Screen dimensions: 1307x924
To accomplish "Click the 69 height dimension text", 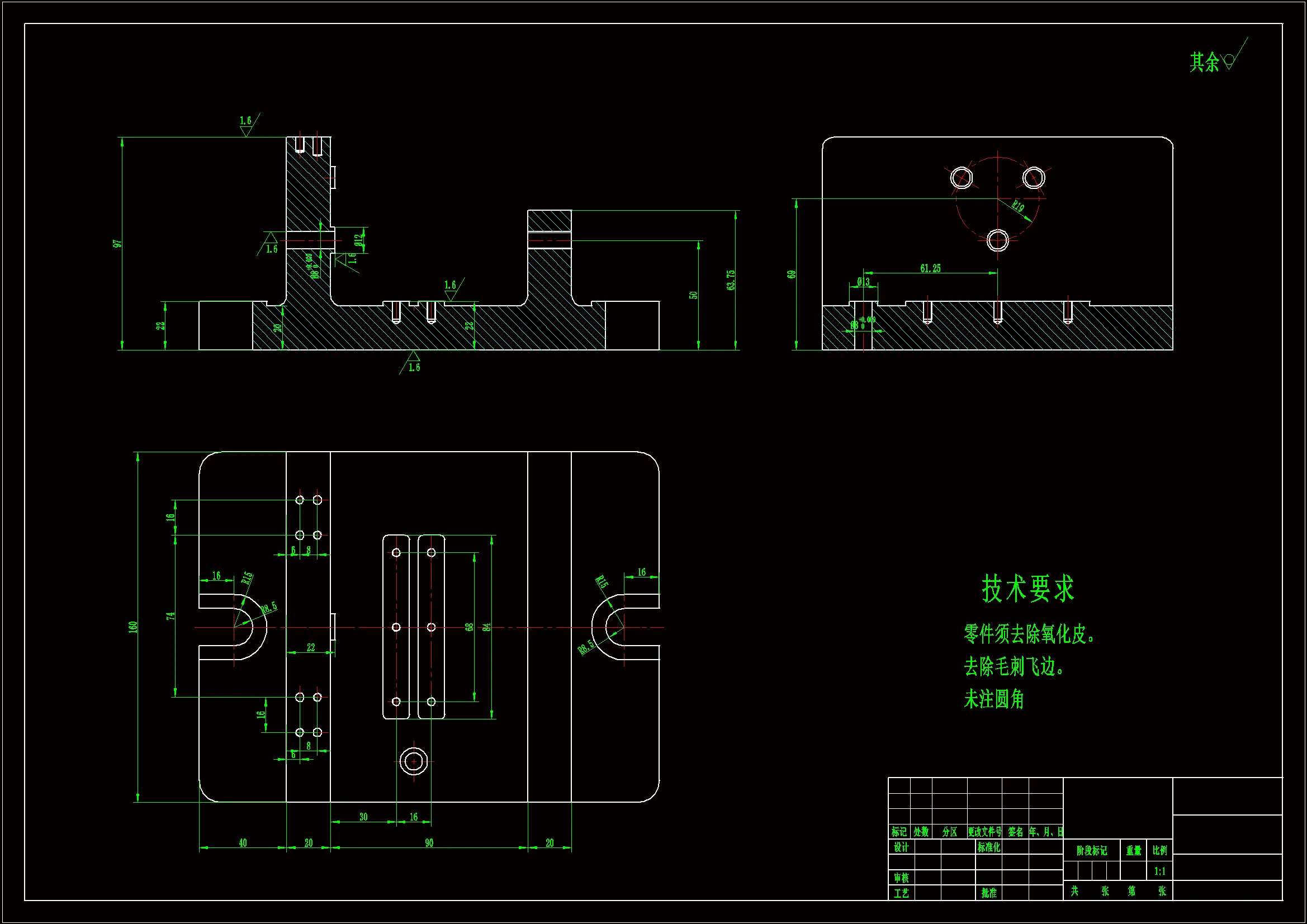I will [791, 274].
